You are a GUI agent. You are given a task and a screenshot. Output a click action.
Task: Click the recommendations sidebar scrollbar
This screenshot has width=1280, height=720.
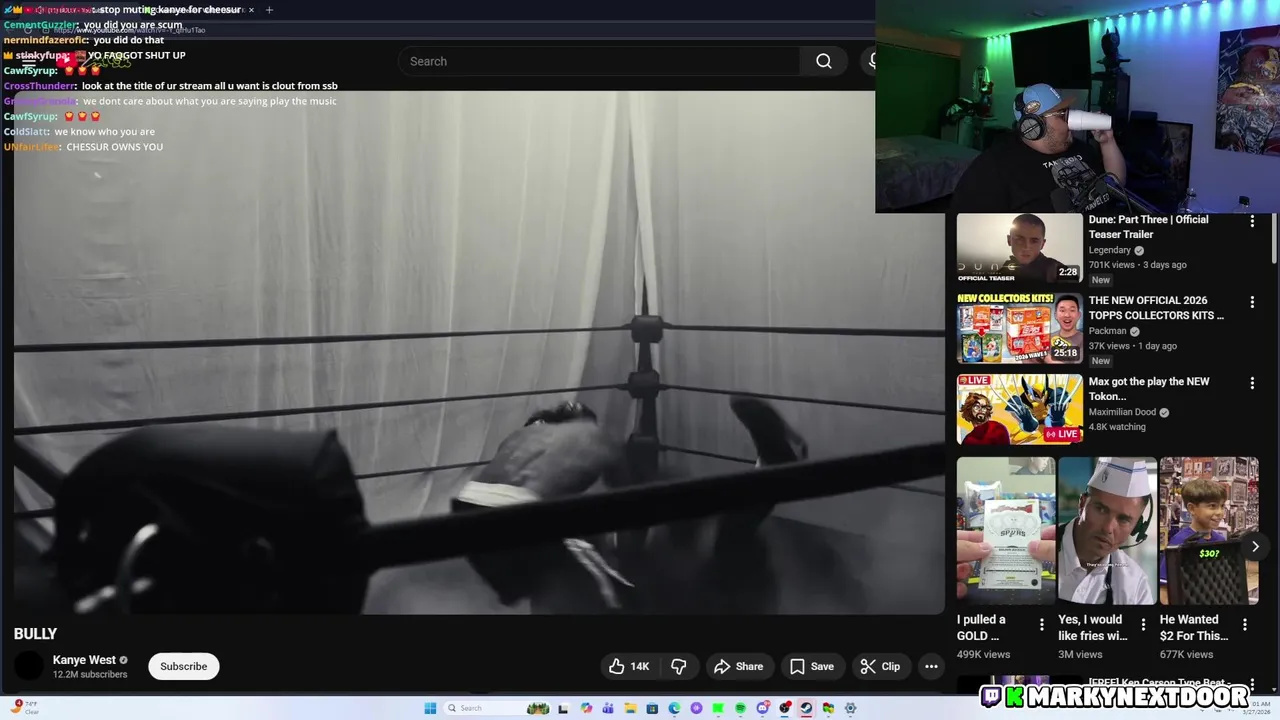coord(1274,237)
